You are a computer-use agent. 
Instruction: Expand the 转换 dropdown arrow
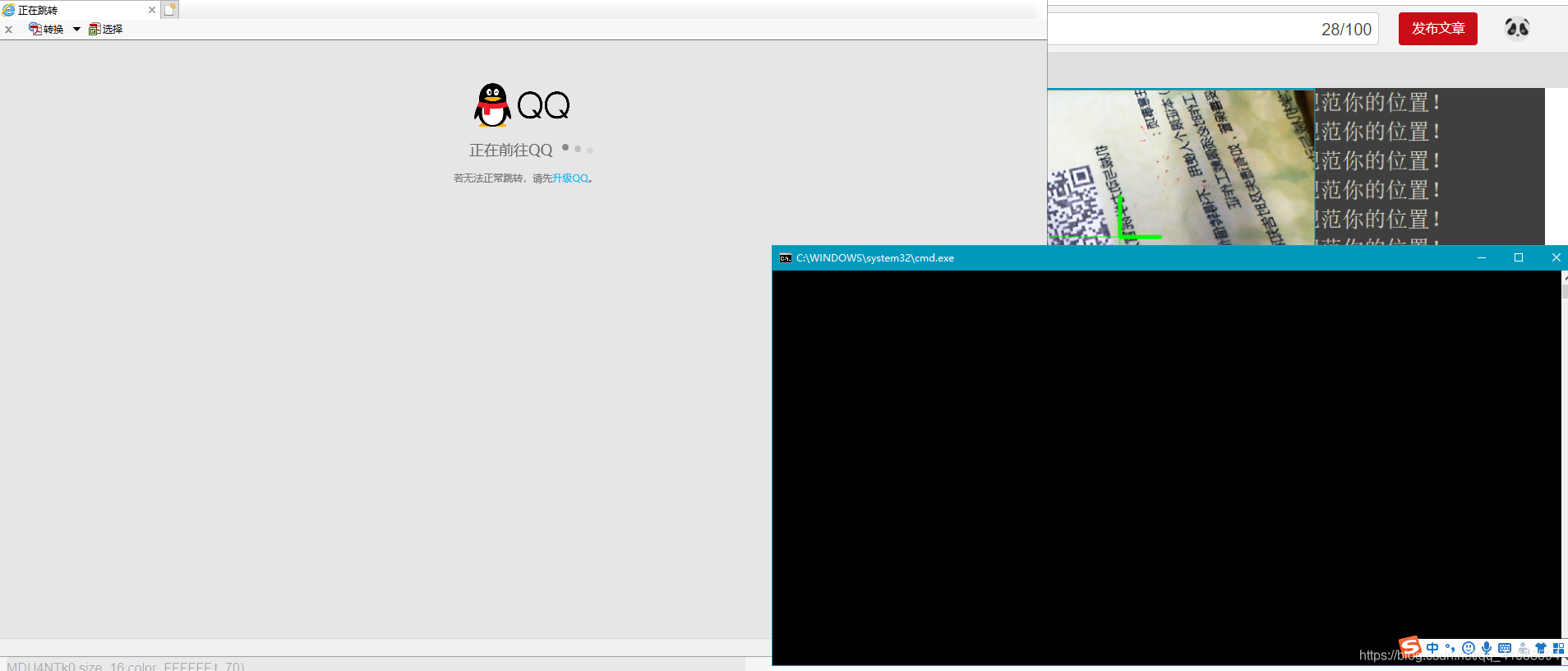tap(76, 29)
